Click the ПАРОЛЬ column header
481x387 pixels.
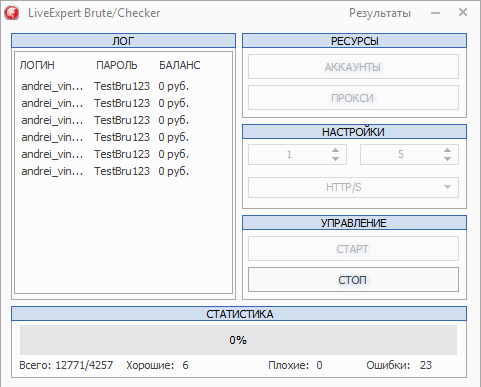click(x=117, y=65)
